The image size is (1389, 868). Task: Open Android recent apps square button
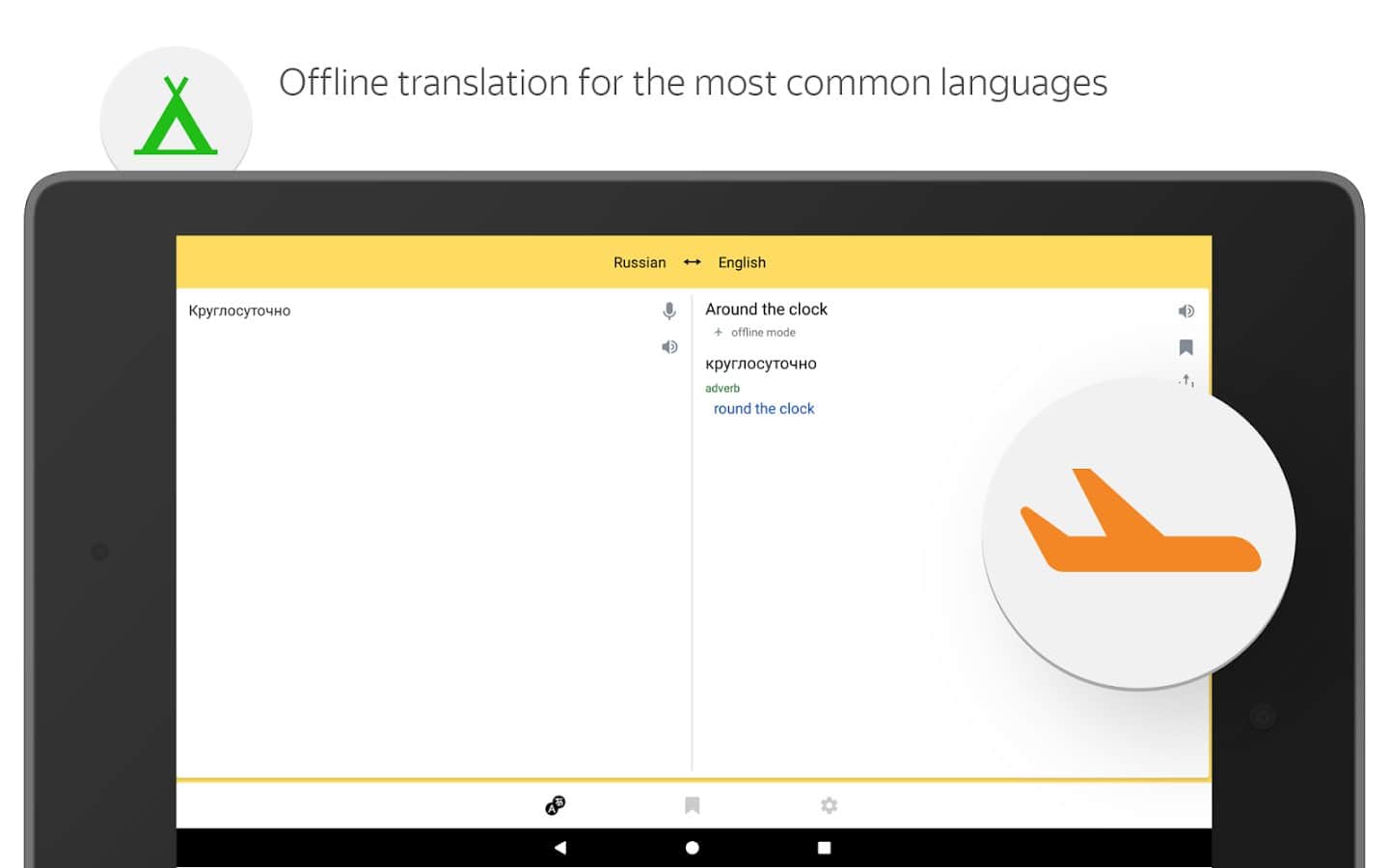pos(824,848)
